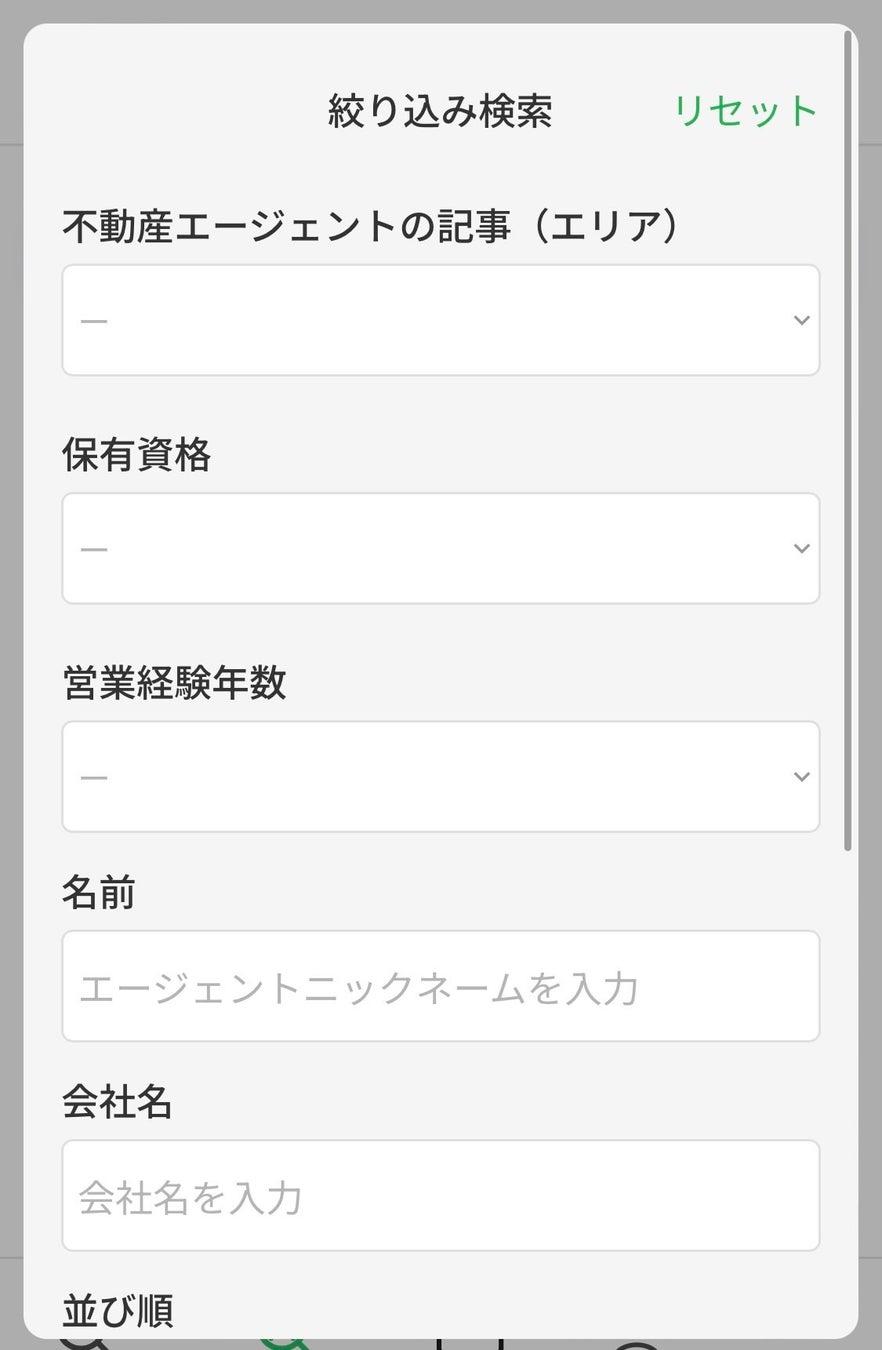
Task: Click the dash placeholder in the エリア dropdown
Action: [x=94, y=321]
